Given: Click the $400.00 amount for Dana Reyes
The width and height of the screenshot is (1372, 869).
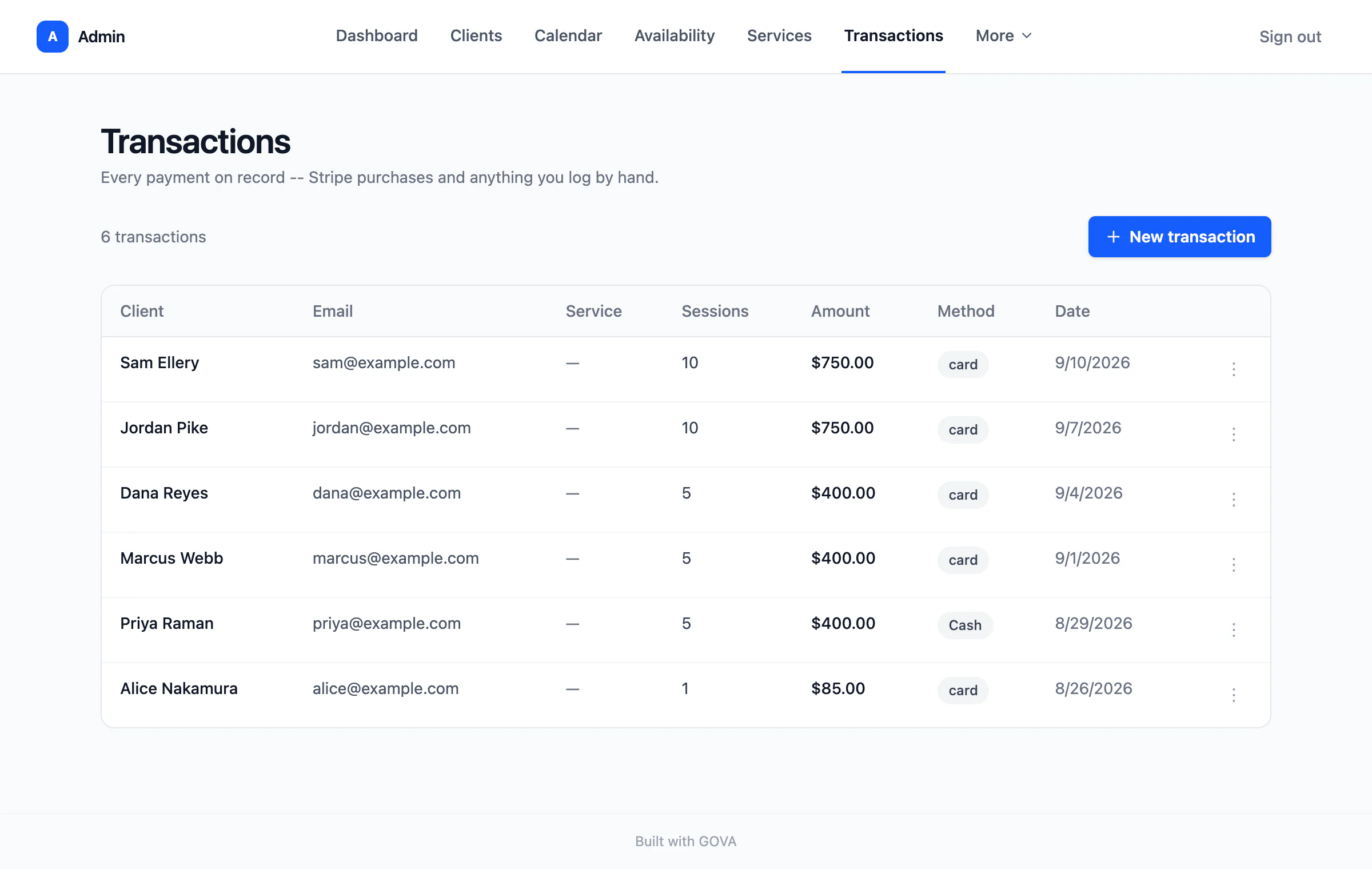Looking at the screenshot, I should [x=843, y=493].
